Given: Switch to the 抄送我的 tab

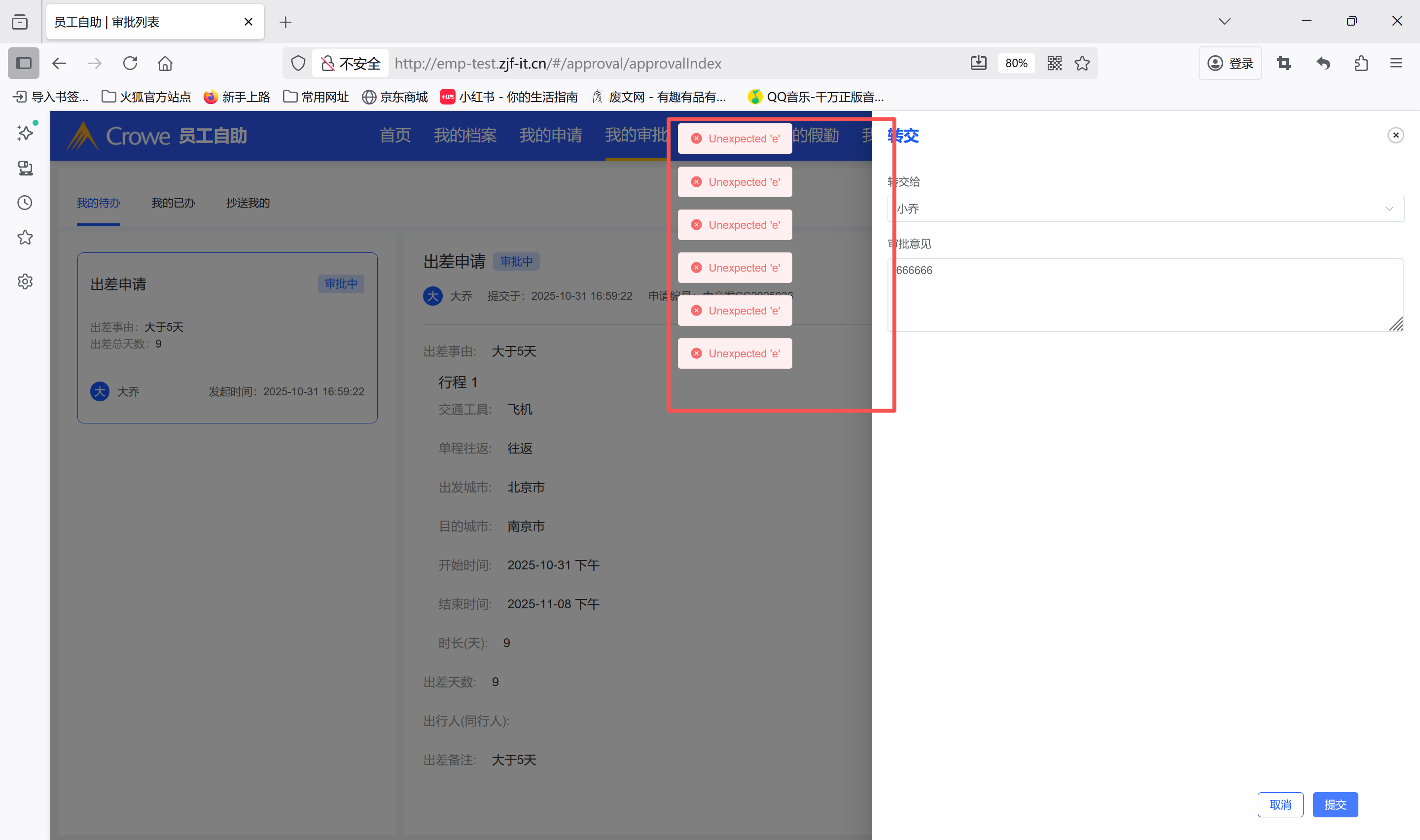Looking at the screenshot, I should 248,203.
